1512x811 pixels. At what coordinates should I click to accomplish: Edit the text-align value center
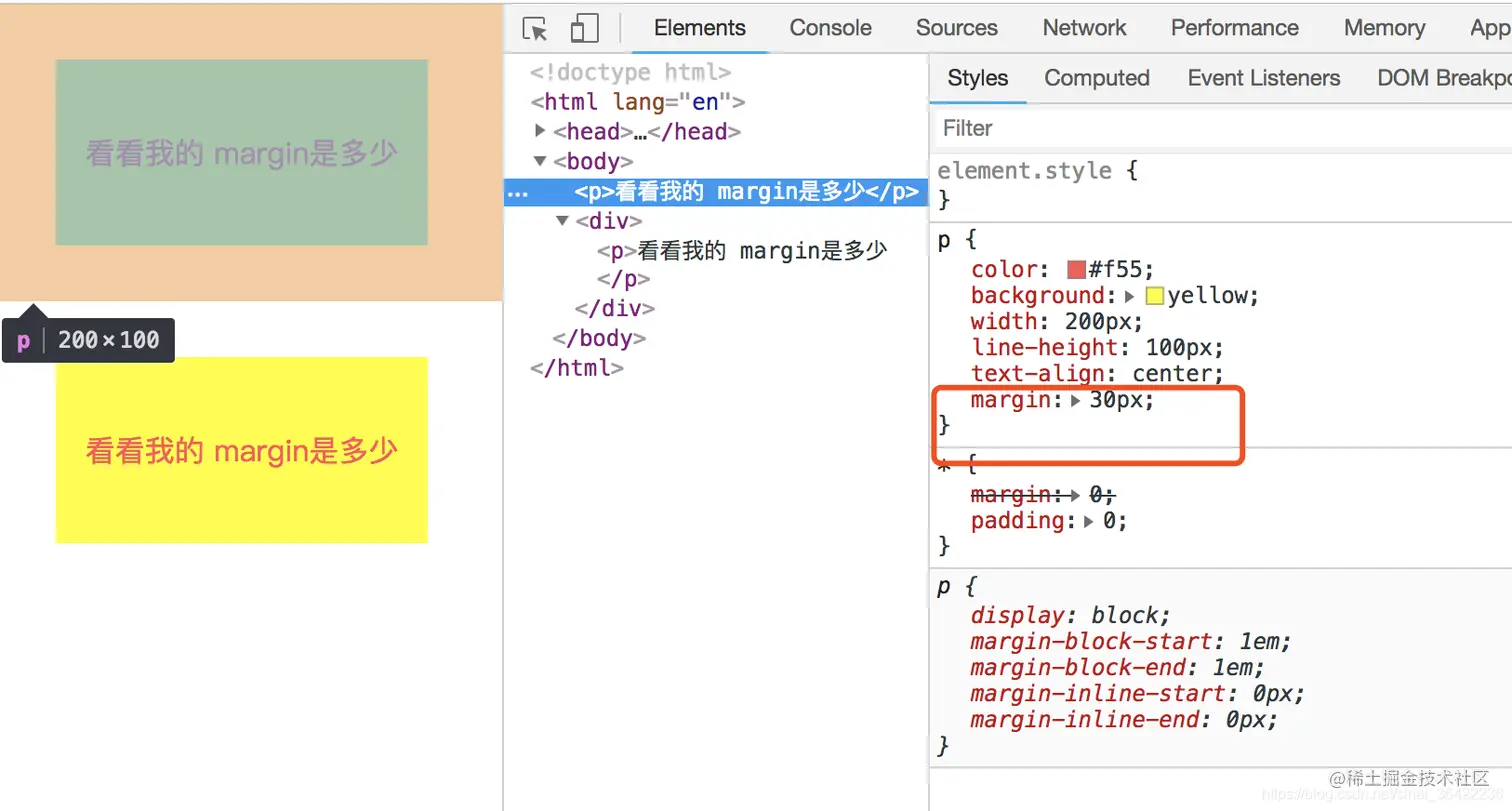click(1171, 374)
